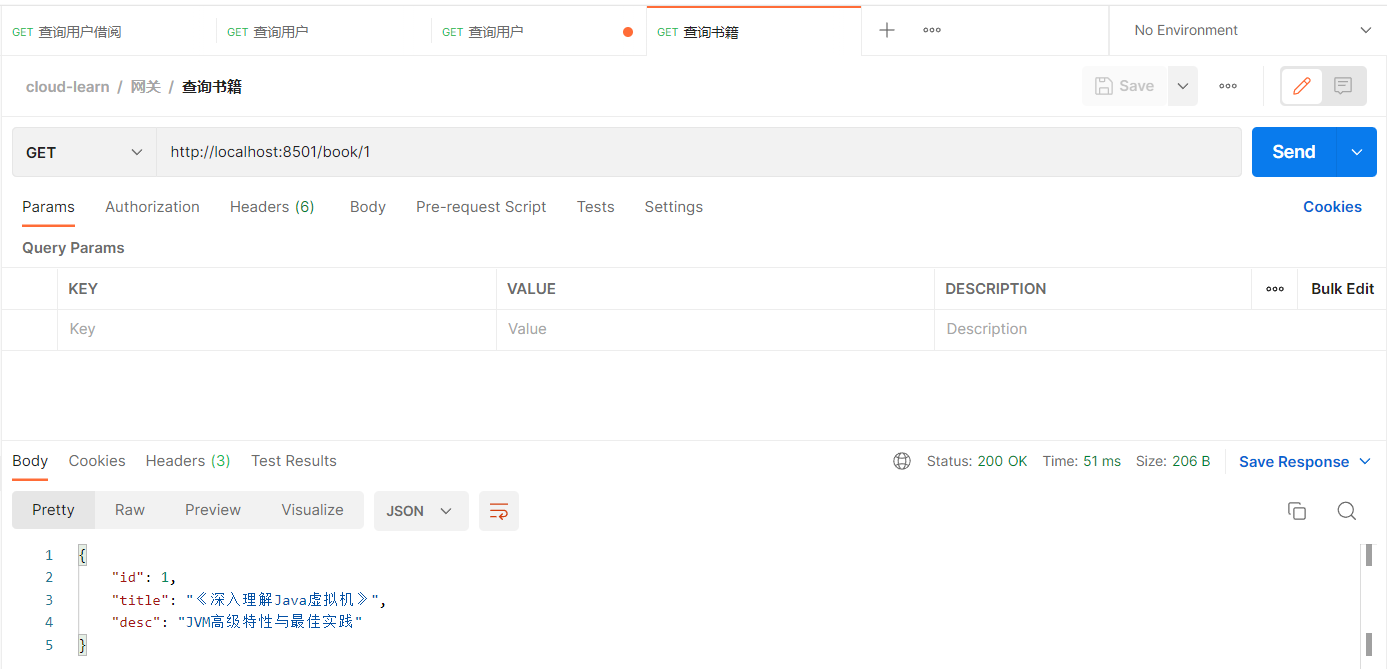Click Bulk Edit in params table
The image size is (1387, 669).
1342,289
